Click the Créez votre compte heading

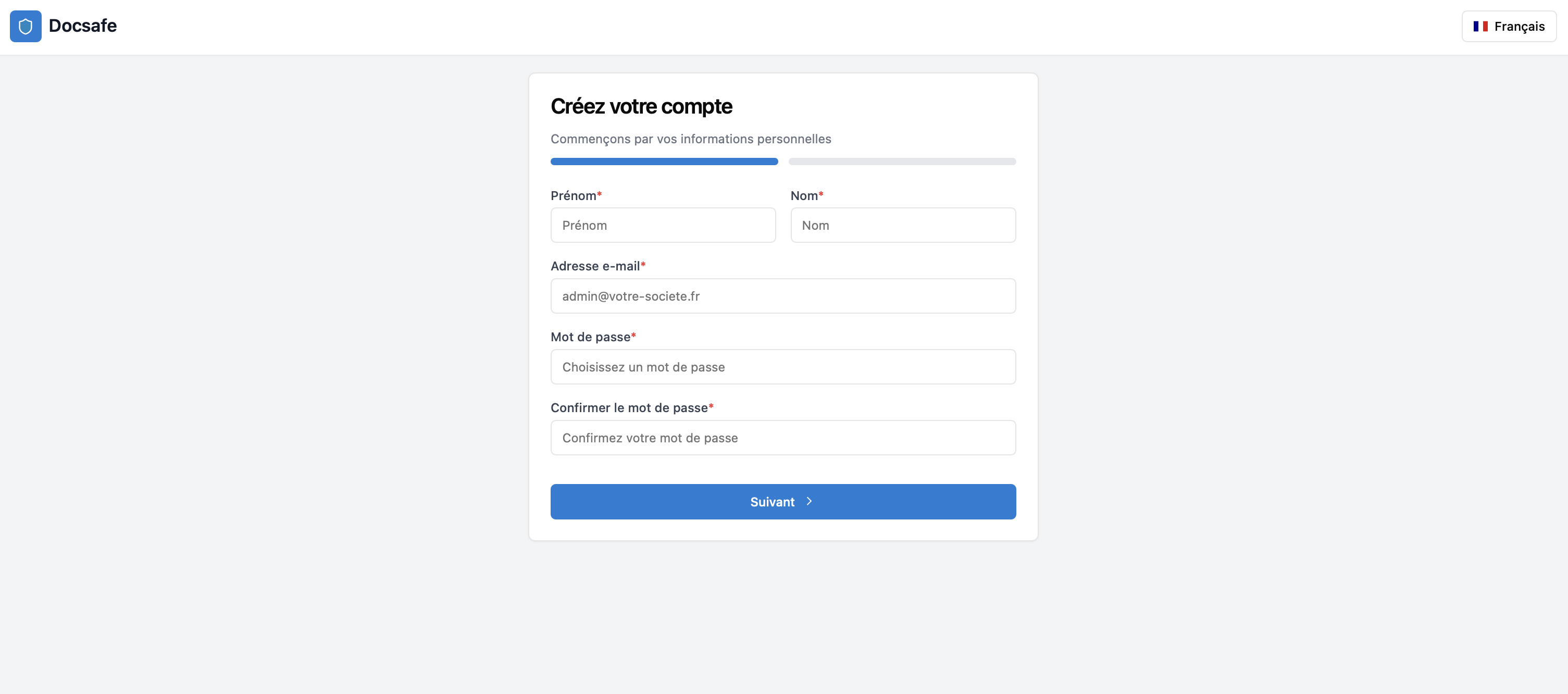point(642,106)
